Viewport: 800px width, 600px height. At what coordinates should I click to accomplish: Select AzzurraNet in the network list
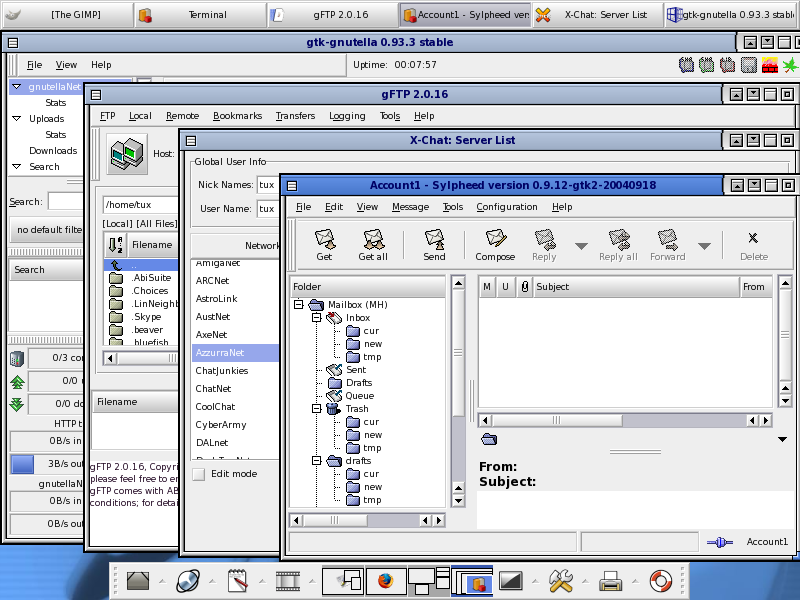click(x=220, y=353)
